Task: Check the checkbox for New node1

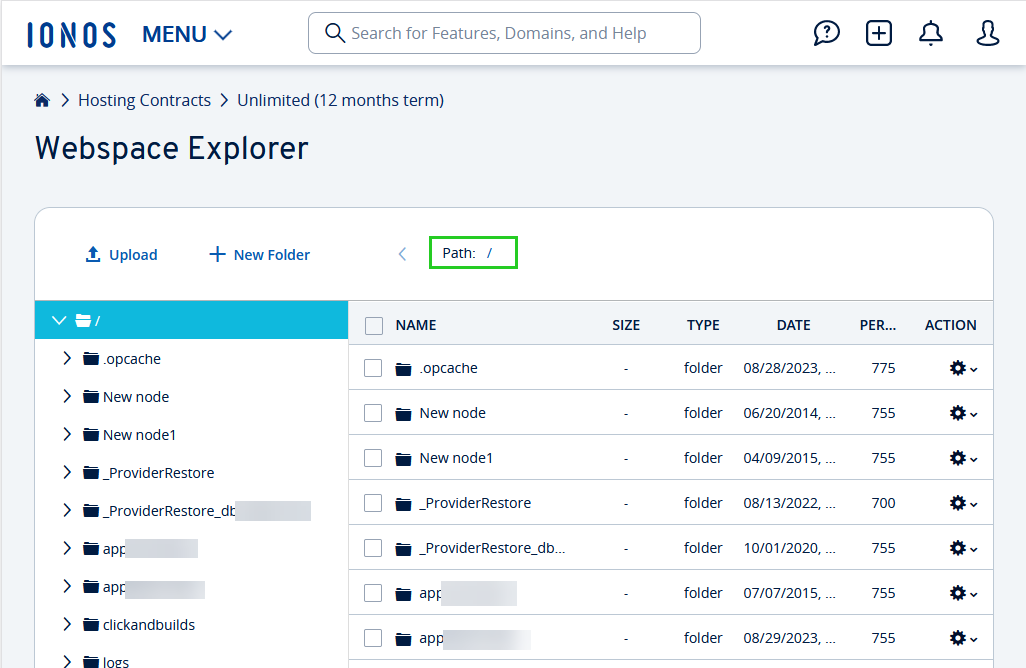Action: 373,457
